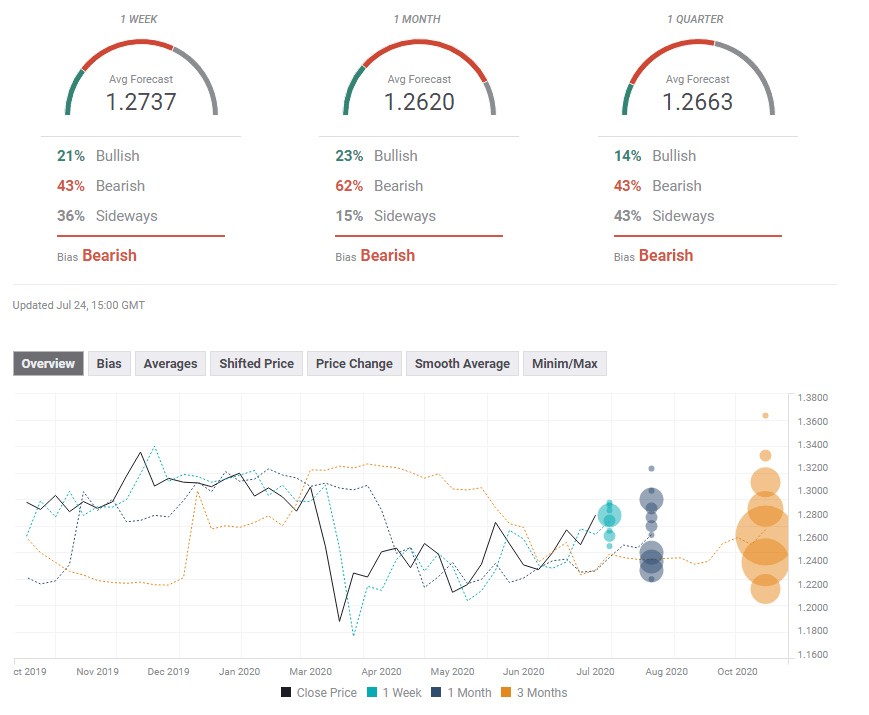
Task: Toggle 1 Week series in legend
Action: click(401, 692)
